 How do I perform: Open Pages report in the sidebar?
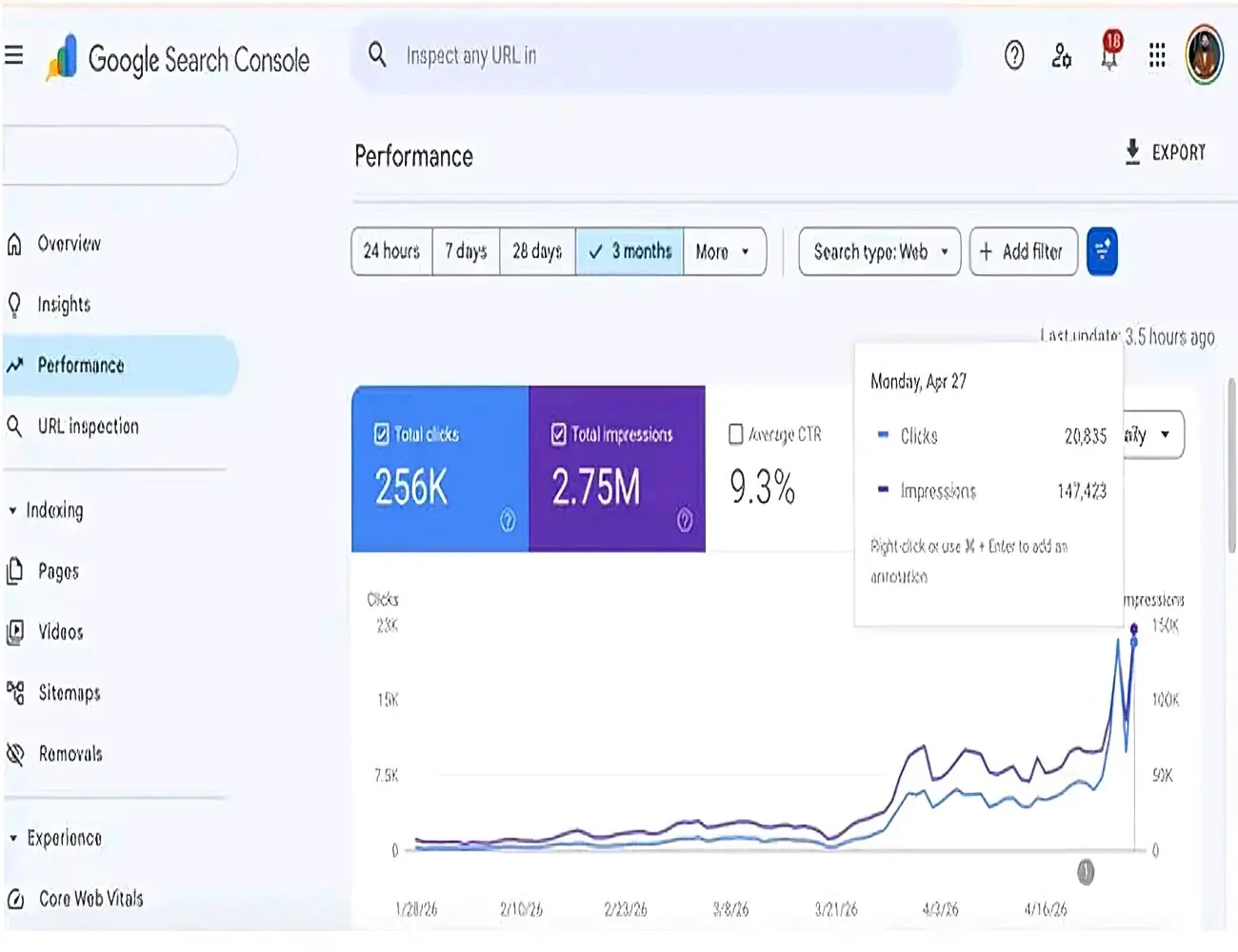58,571
